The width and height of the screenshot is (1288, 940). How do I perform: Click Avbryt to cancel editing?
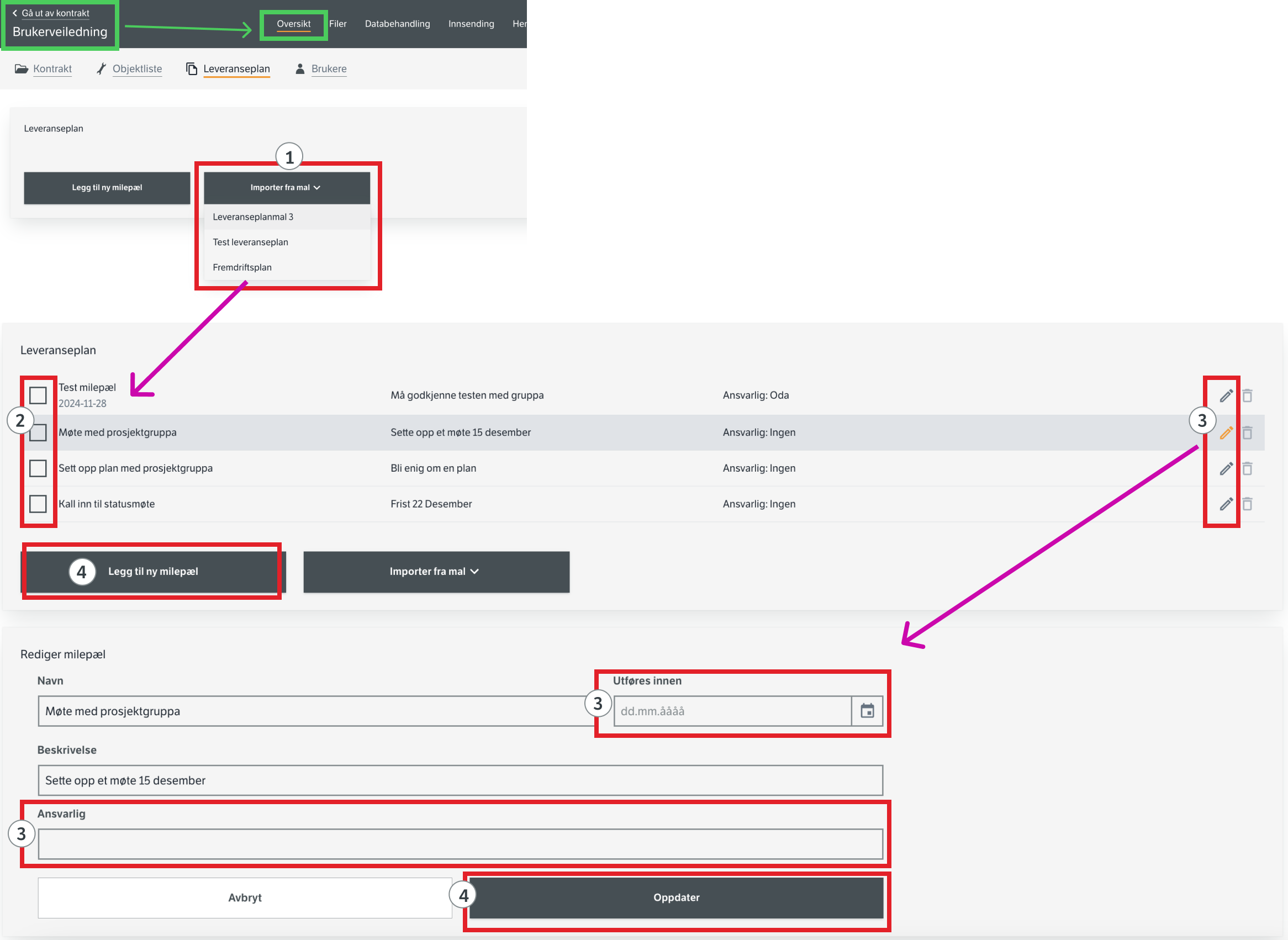tap(245, 897)
